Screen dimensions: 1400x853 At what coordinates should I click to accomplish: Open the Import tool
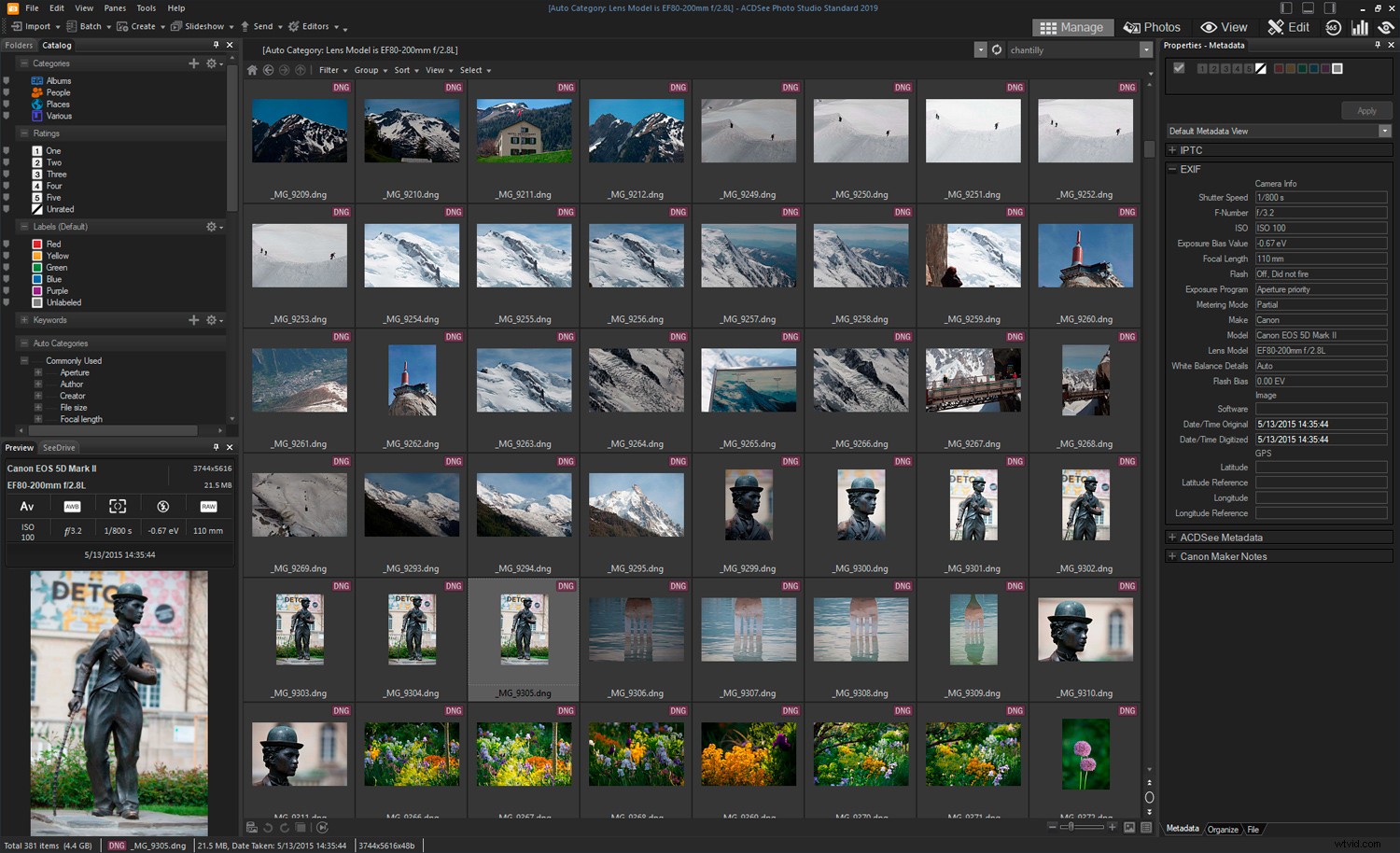click(x=34, y=26)
